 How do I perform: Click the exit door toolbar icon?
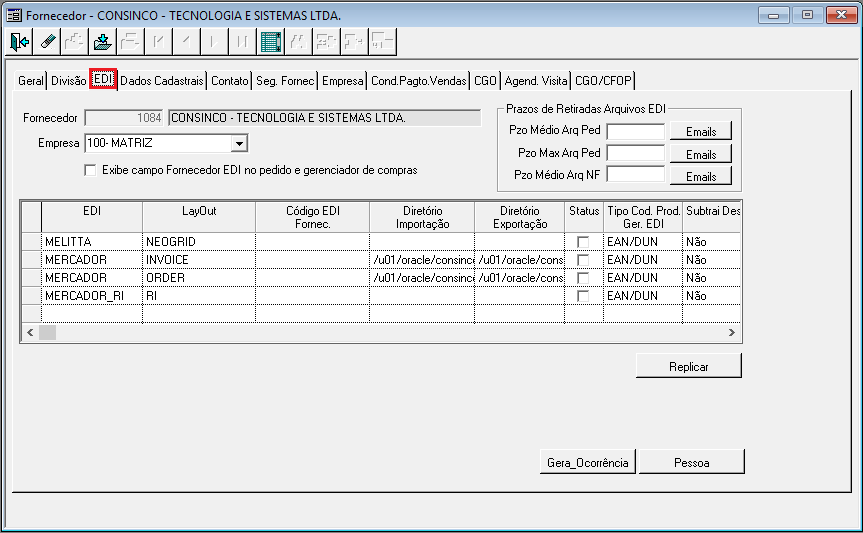19,41
